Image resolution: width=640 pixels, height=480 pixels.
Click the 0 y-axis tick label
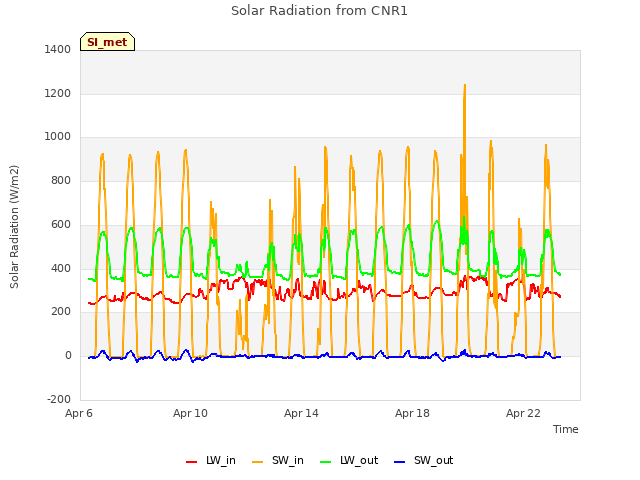(x=68, y=356)
